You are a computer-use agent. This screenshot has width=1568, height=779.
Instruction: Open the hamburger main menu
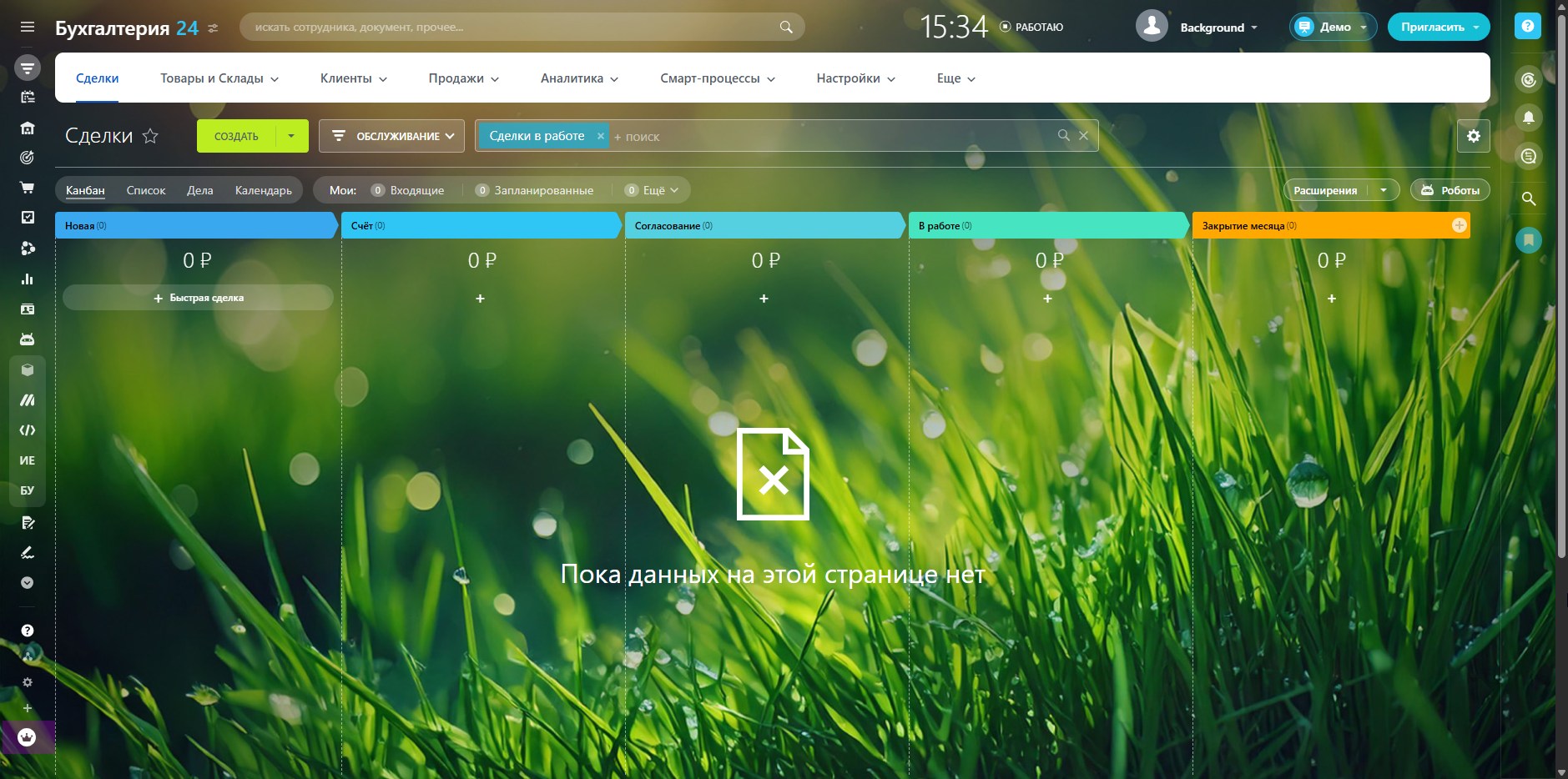(x=28, y=27)
